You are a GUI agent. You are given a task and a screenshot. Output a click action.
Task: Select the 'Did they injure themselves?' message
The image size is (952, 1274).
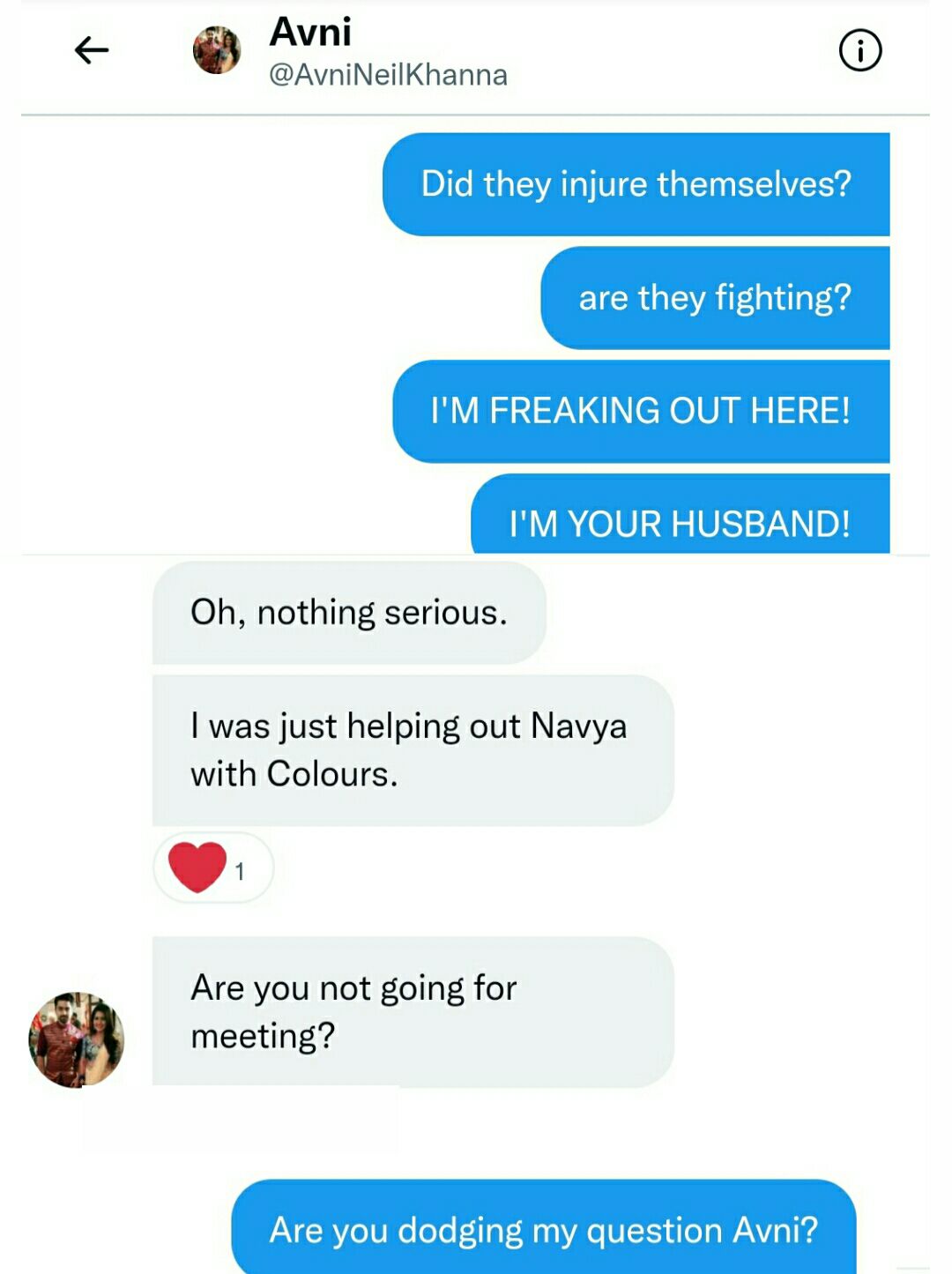pos(636,184)
